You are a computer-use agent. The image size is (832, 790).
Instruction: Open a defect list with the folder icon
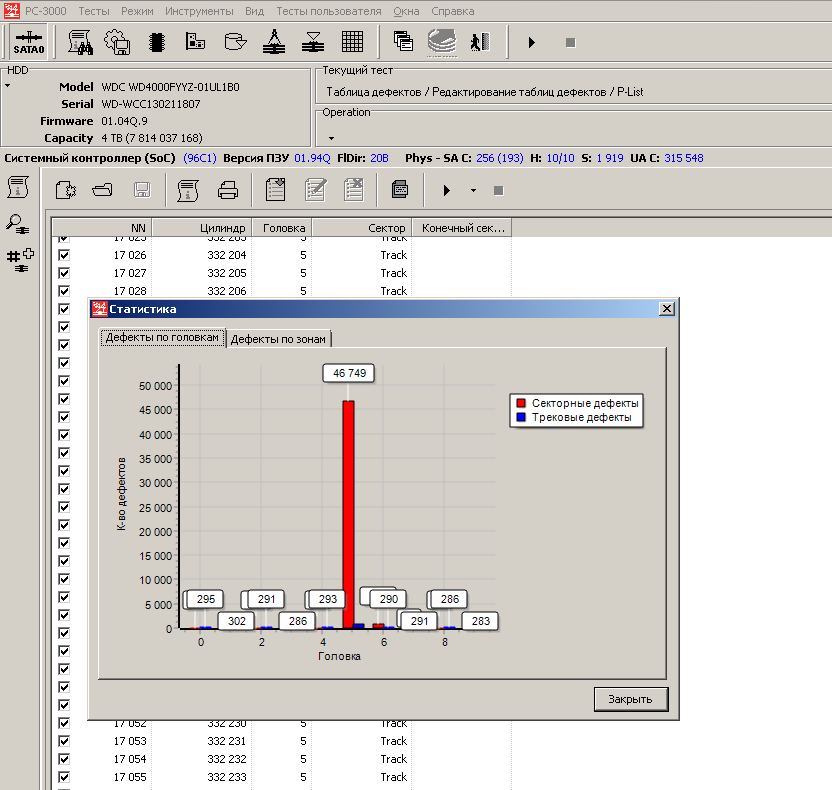tap(102, 190)
